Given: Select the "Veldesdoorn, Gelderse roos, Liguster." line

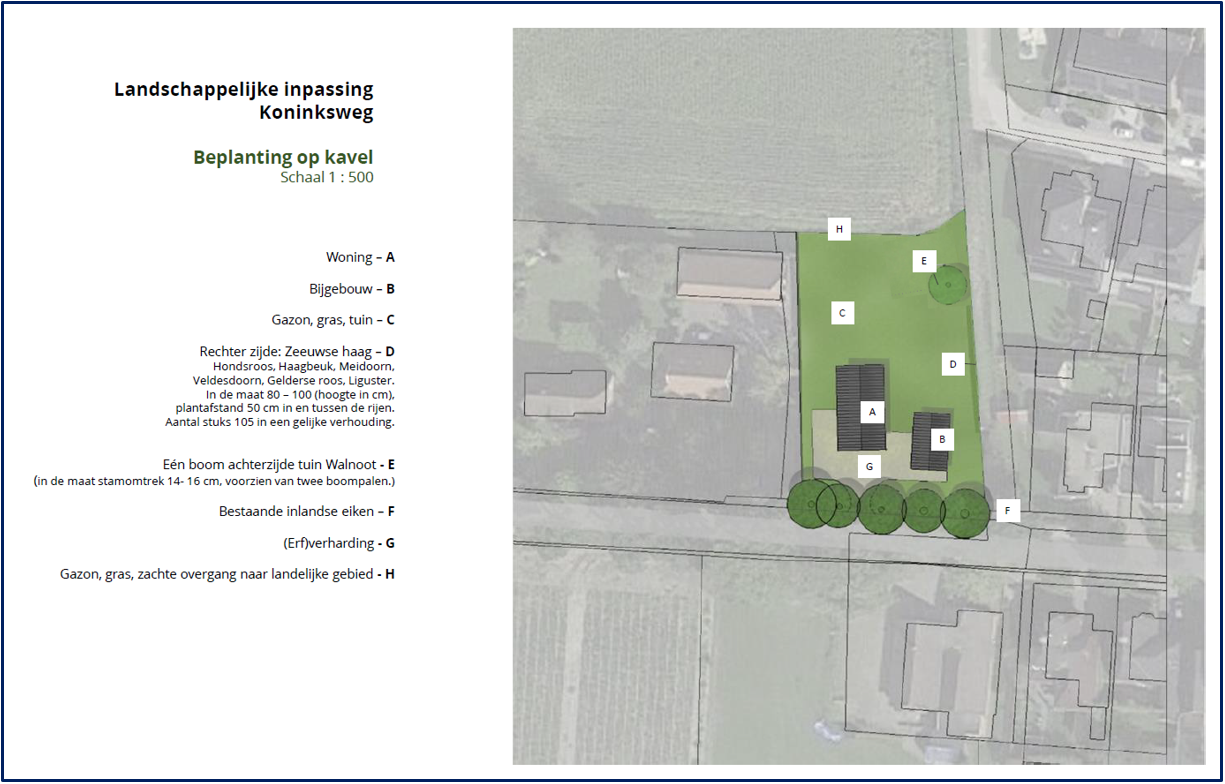Looking at the screenshot, I should [294, 380].
